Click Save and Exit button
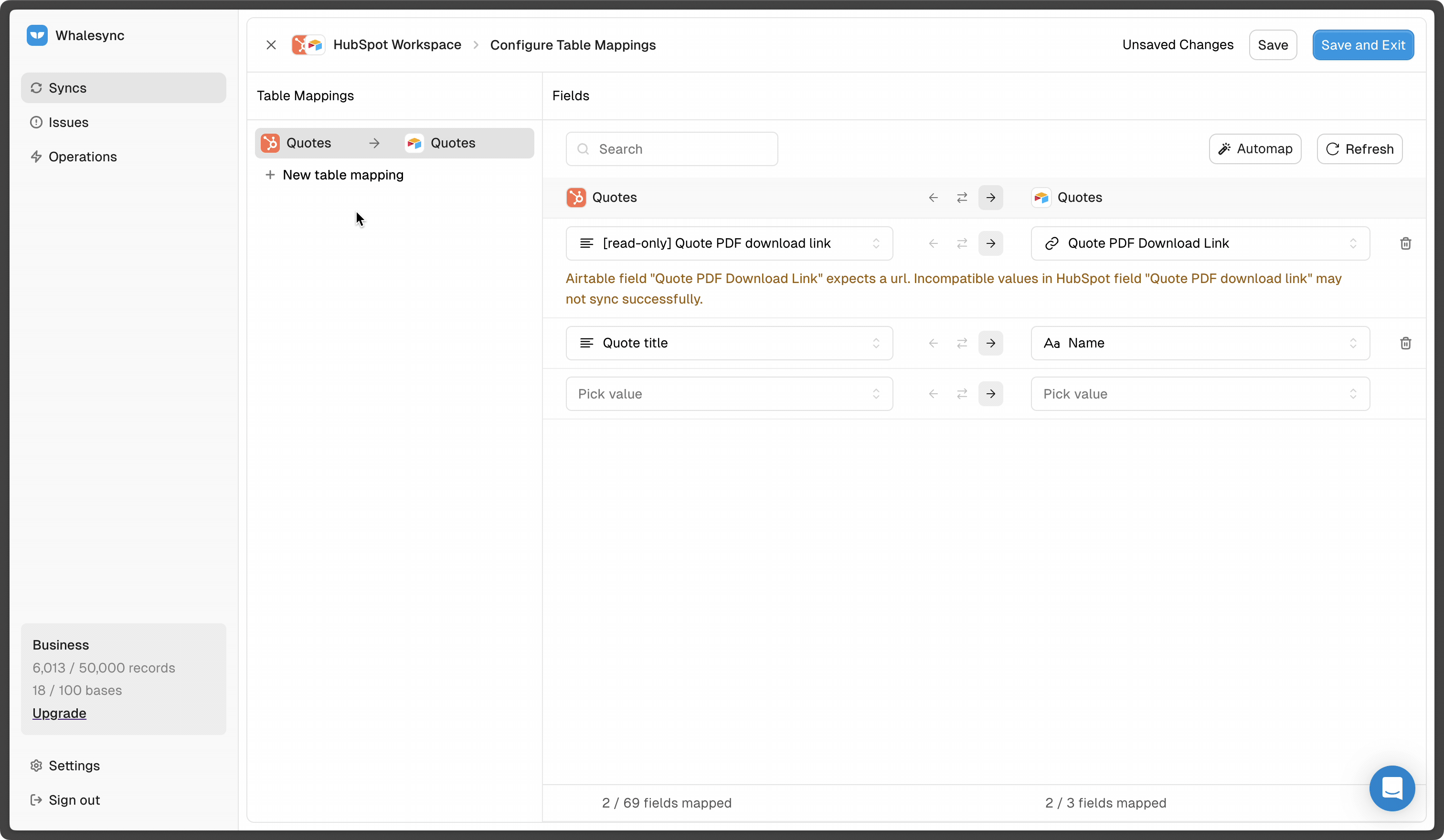Image resolution: width=1444 pixels, height=840 pixels. pyautogui.click(x=1363, y=45)
